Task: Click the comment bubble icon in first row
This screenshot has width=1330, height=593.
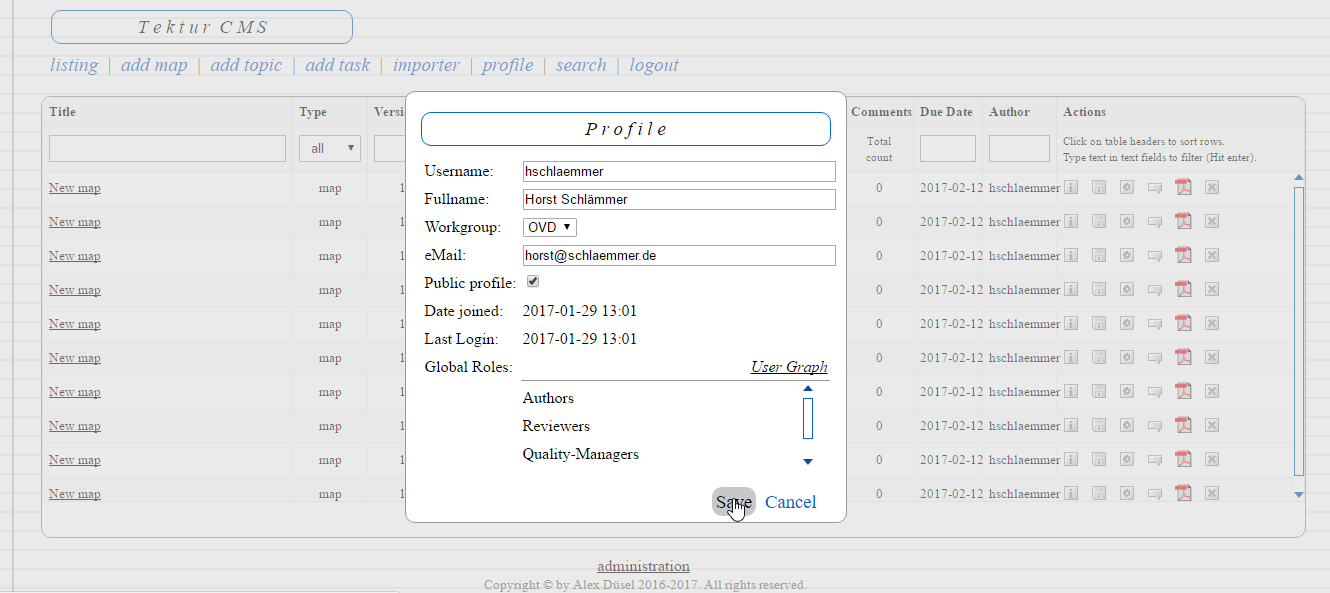Action: (1155, 187)
